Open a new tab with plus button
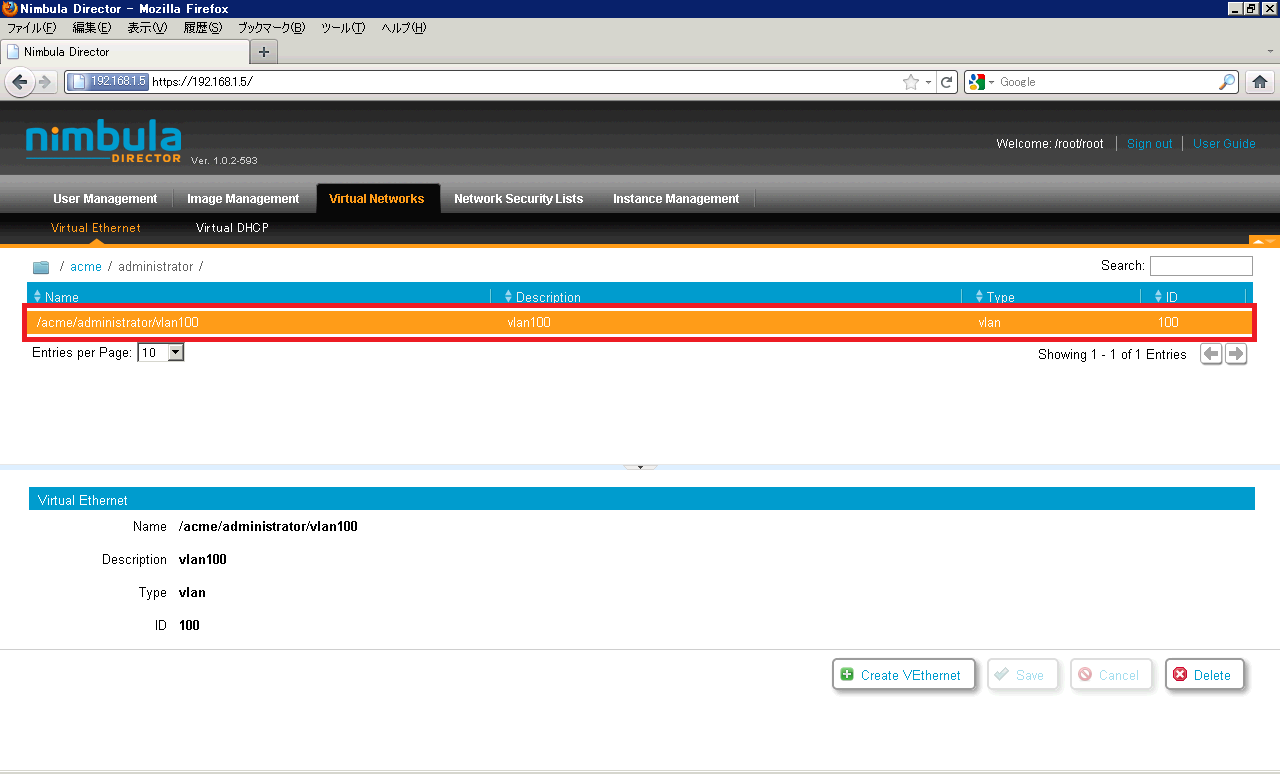 point(264,52)
